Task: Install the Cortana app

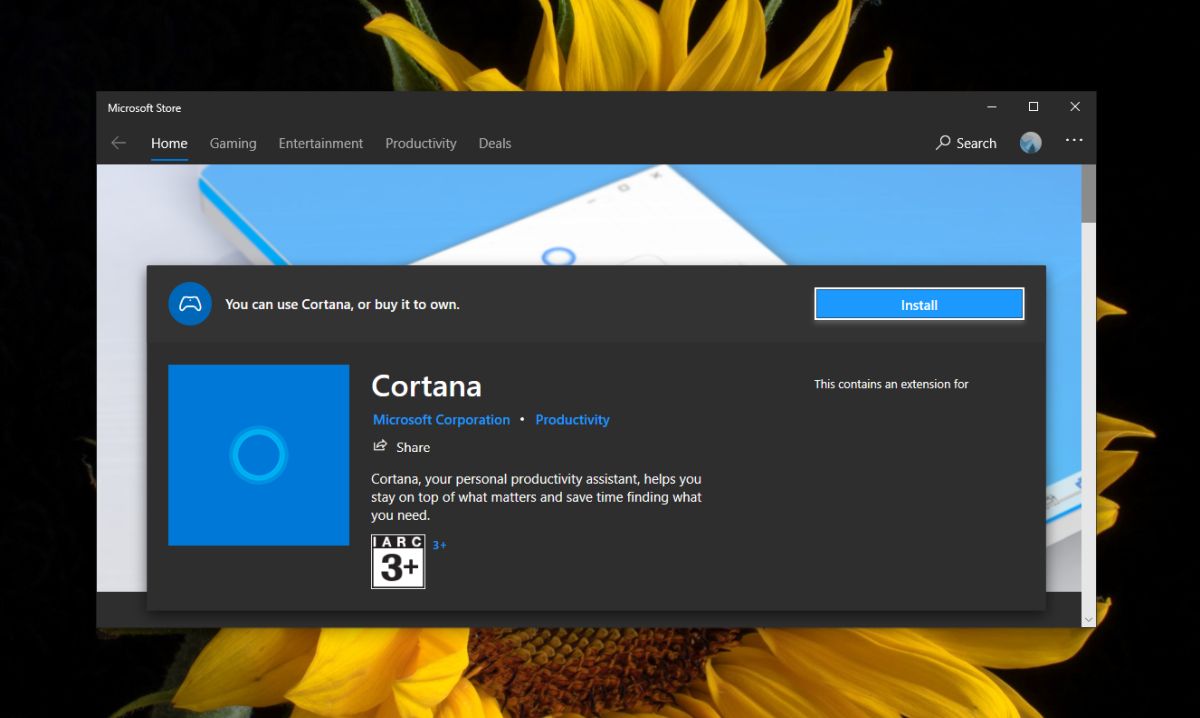Action: click(918, 304)
